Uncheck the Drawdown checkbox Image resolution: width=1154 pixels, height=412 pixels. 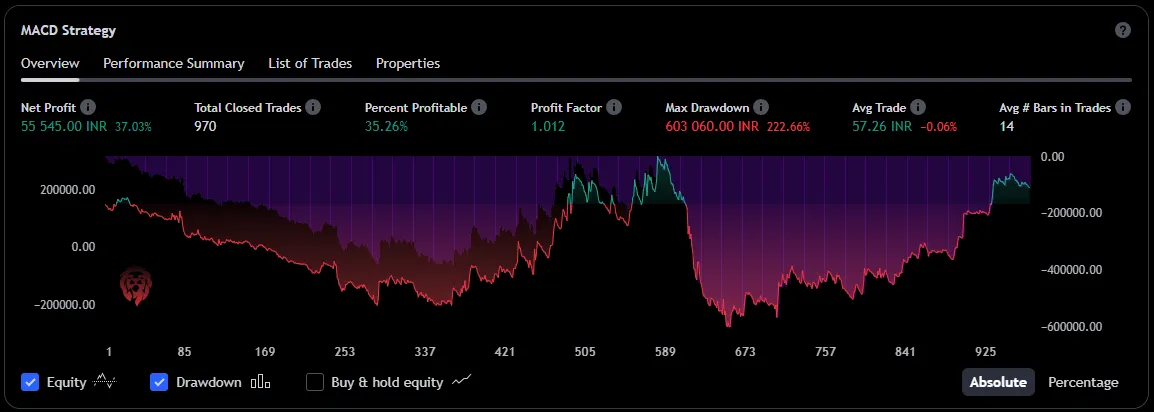coord(159,382)
